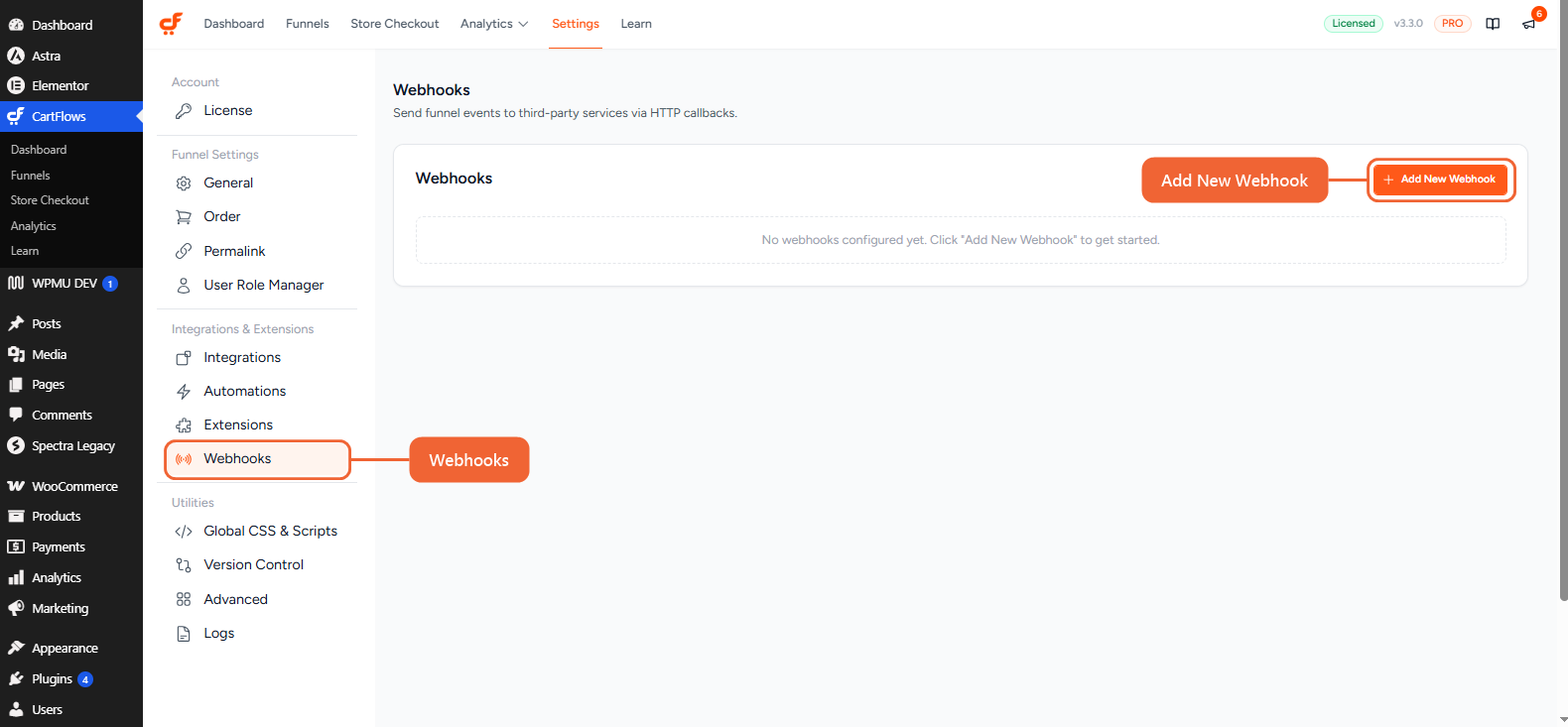This screenshot has width=1568, height=727.
Task: Click the Global CSS code brackets icon
Action: tap(184, 532)
